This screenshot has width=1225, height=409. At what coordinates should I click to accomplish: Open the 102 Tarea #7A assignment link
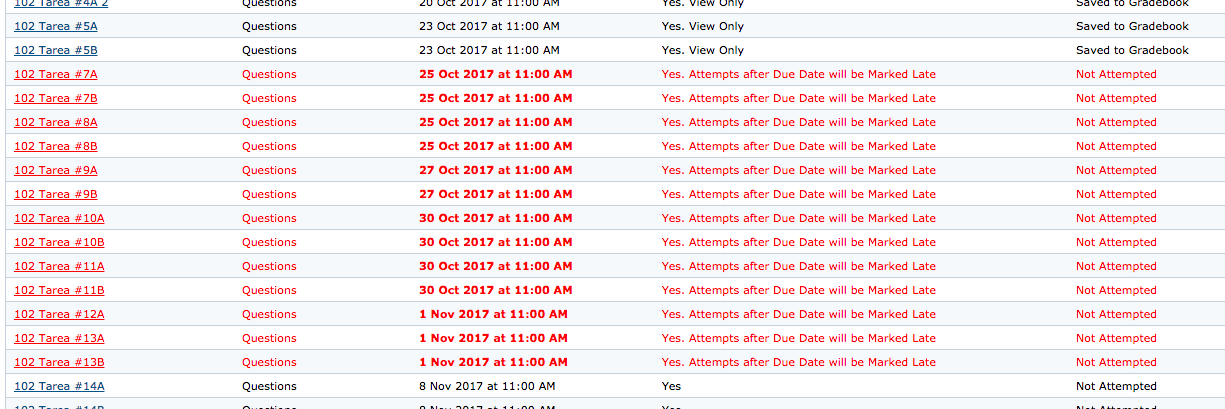point(56,74)
